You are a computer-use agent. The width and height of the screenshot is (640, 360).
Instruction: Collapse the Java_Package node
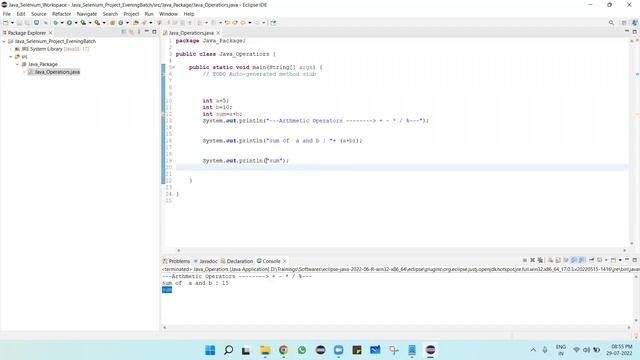coord(18,64)
